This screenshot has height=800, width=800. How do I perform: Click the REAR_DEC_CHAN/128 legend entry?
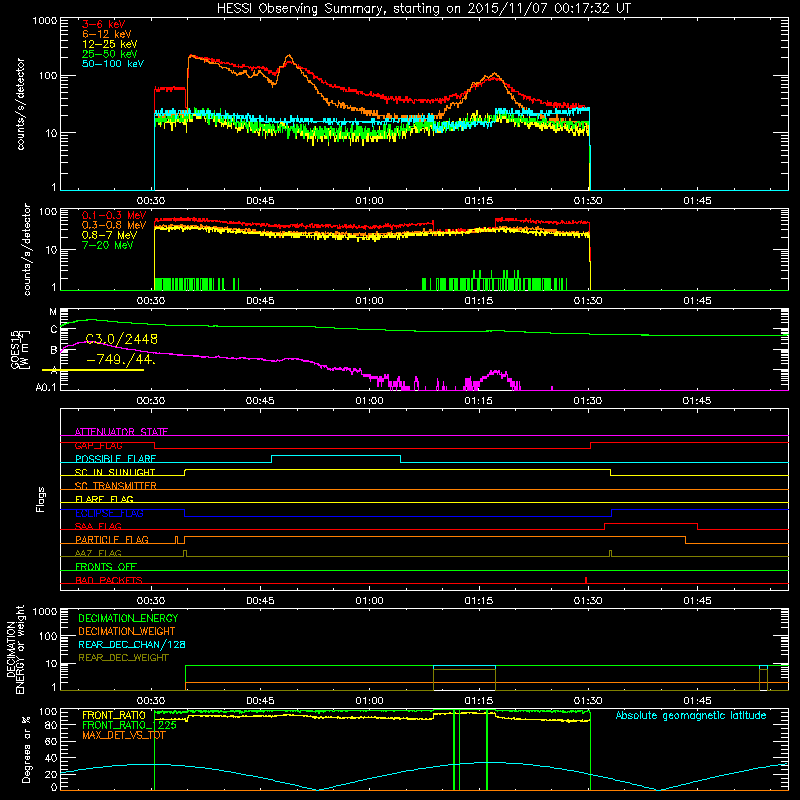tap(132, 645)
